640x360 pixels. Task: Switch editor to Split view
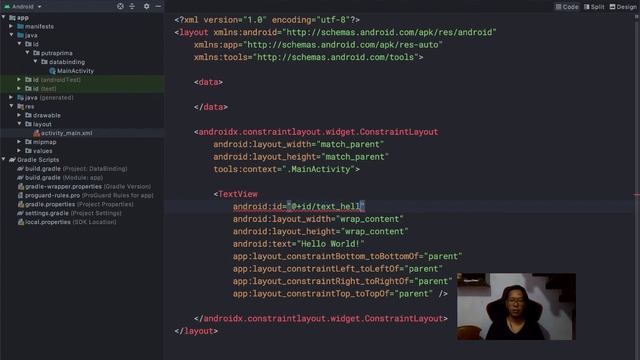point(594,7)
